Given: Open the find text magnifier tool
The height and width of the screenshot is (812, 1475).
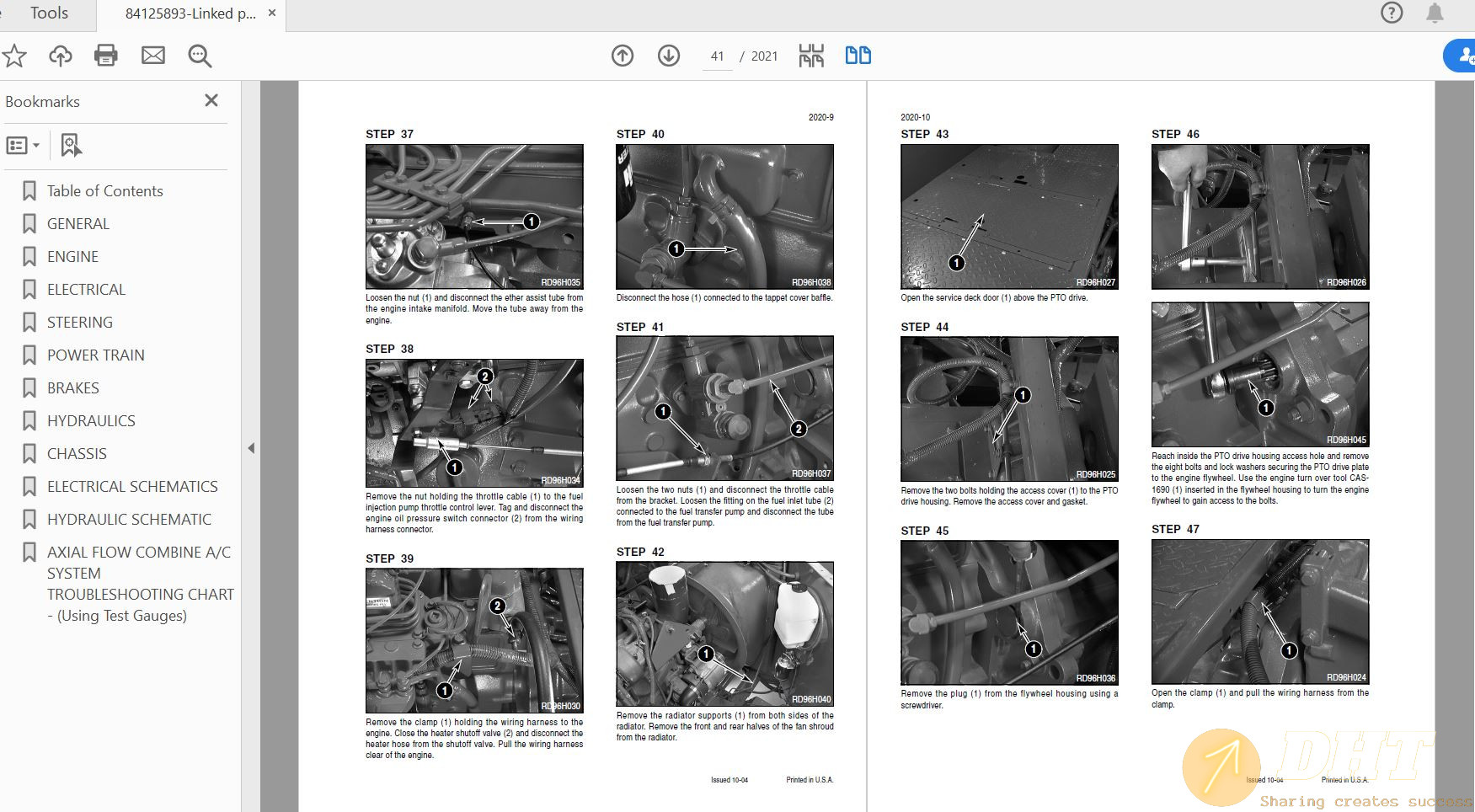Looking at the screenshot, I should tap(200, 56).
